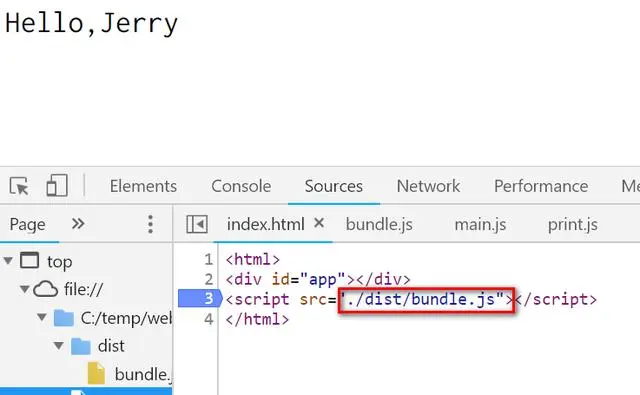Click the C:/temp folder icon
Screen dimensions: 640x395
64,318
